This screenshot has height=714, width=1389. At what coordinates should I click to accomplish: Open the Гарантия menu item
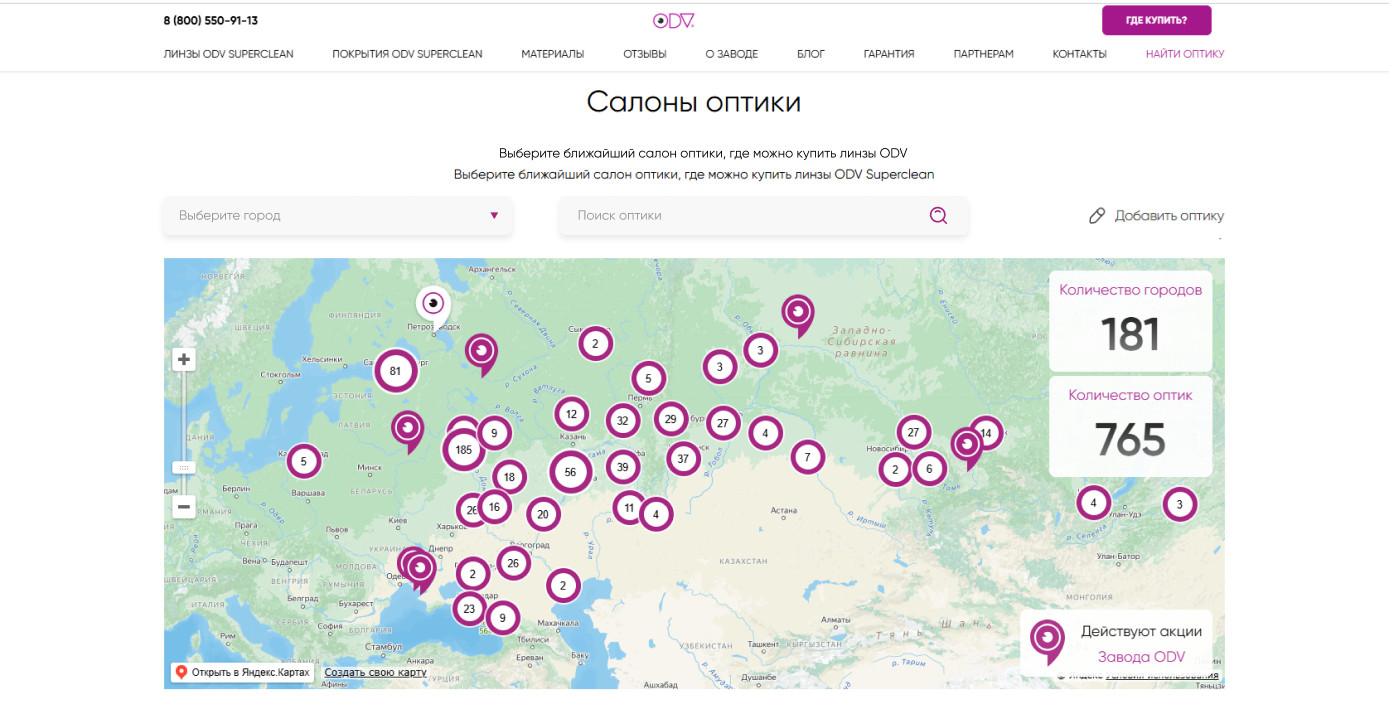(x=889, y=54)
